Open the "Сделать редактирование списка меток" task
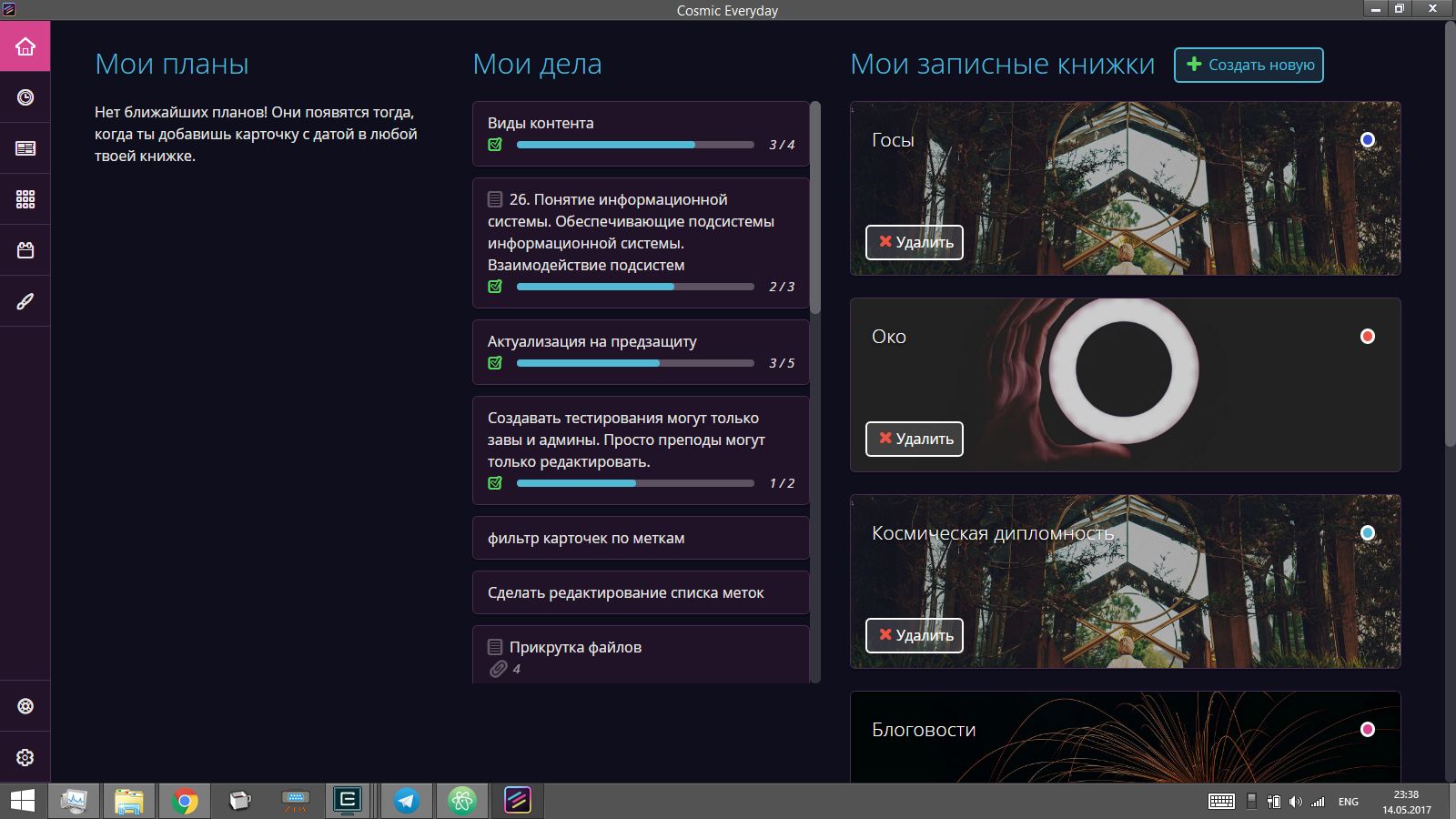Viewport: 1456px width, 819px height. coord(641,592)
